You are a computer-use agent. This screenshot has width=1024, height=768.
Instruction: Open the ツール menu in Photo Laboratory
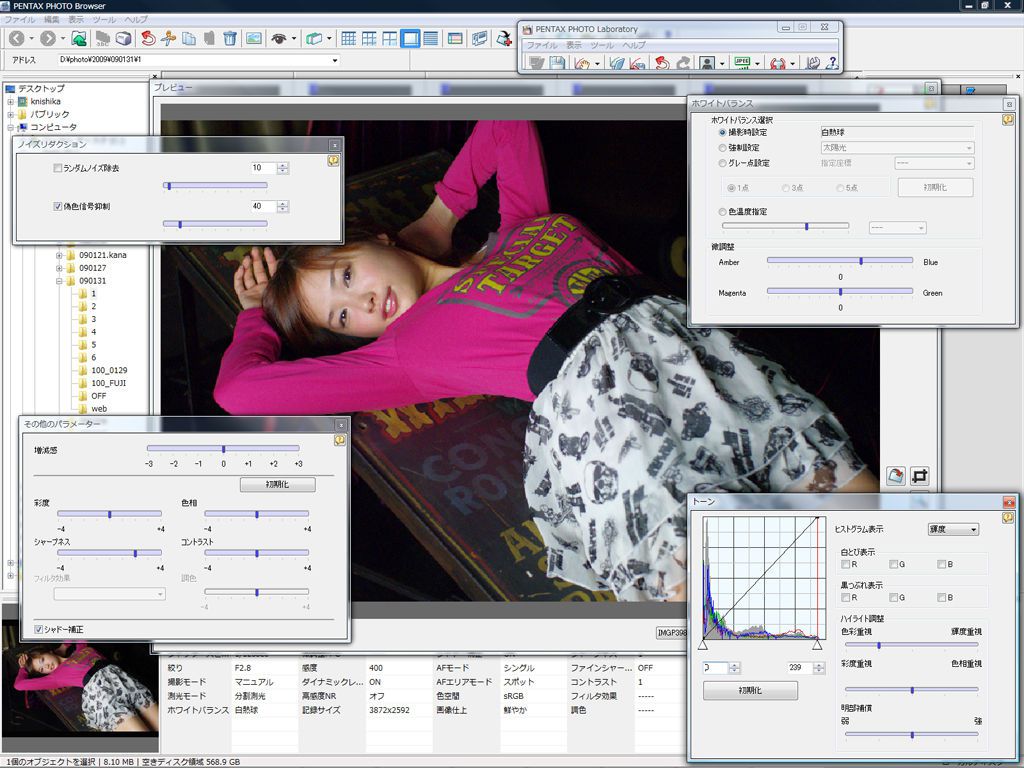602,46
